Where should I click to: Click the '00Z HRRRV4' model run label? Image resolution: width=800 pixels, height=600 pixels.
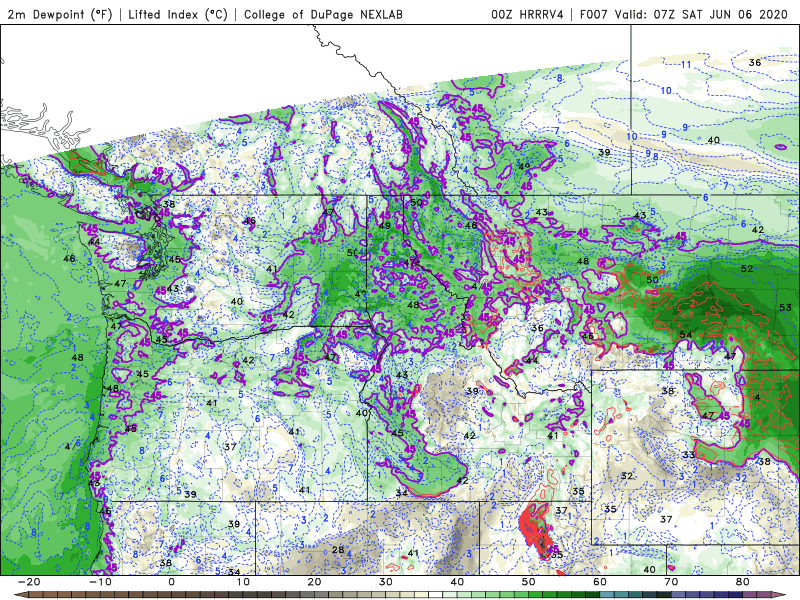pos(527,14)
